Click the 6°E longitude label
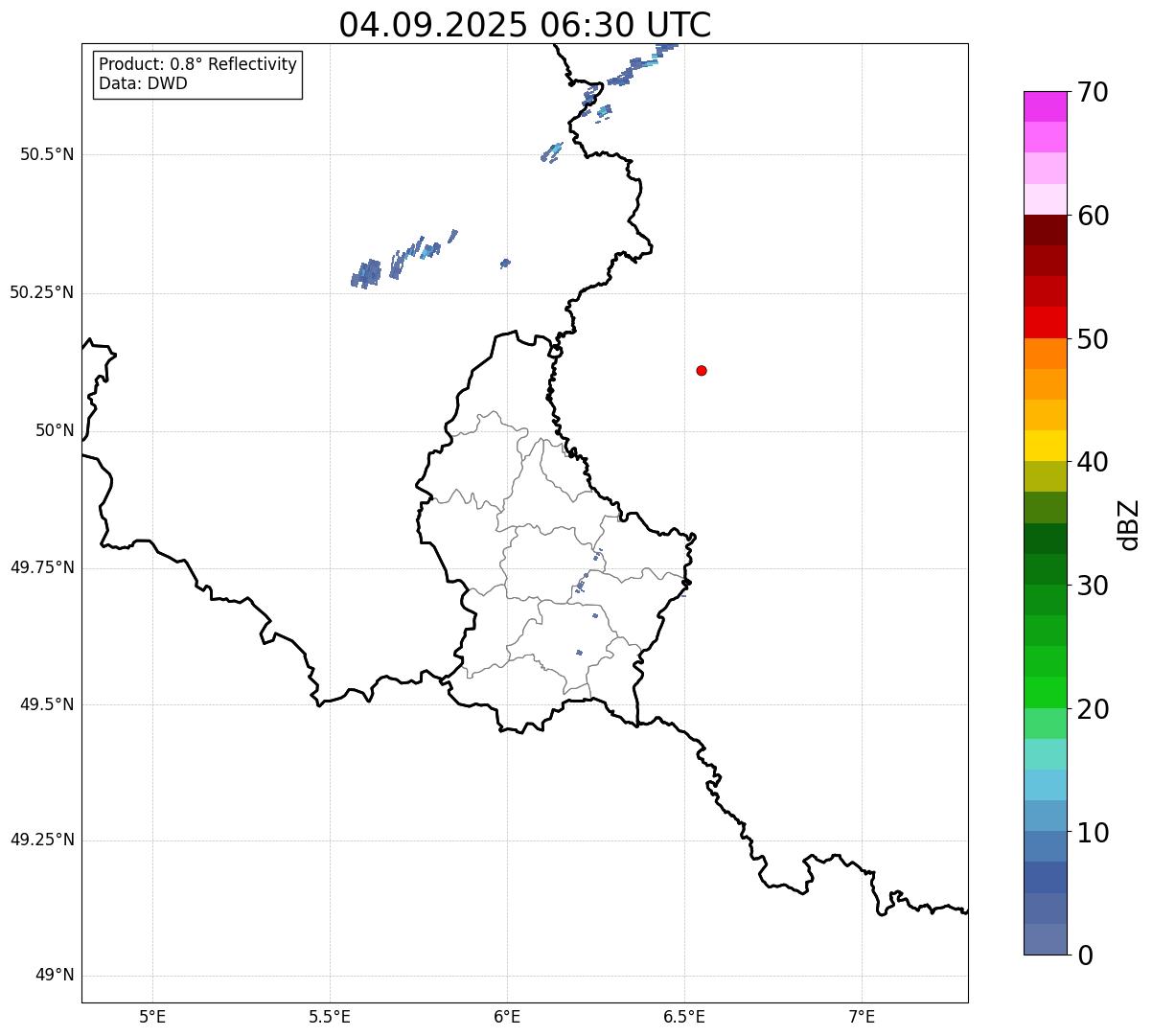This screenshot has width=1152, height=1036. click(507, 1016)
